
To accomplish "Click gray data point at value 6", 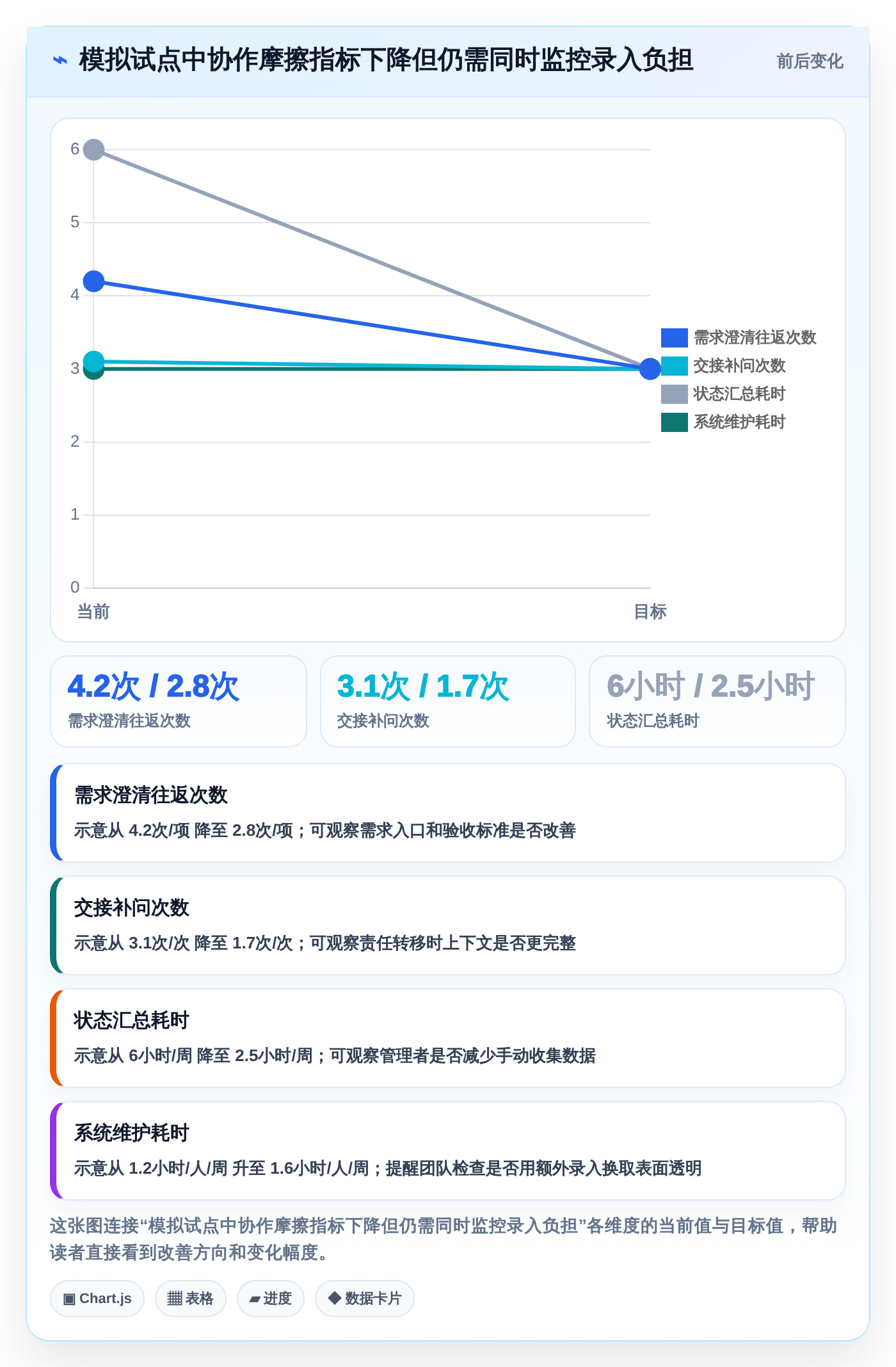I will pos(93,150).
